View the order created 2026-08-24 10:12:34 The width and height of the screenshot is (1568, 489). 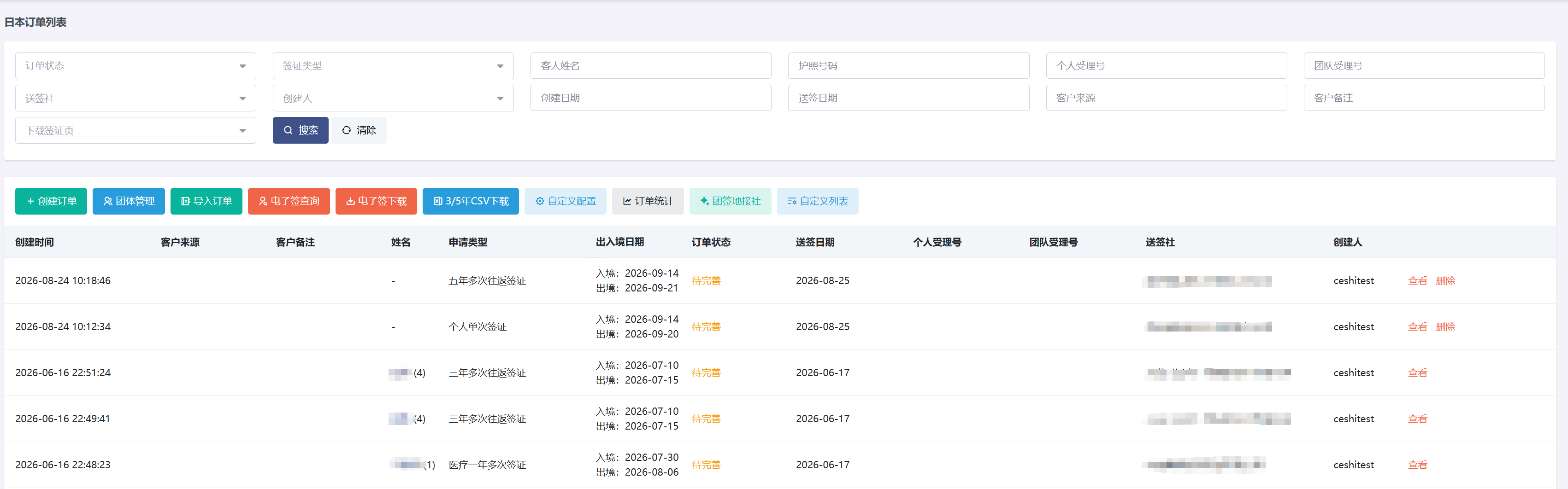click(1417, 327)
